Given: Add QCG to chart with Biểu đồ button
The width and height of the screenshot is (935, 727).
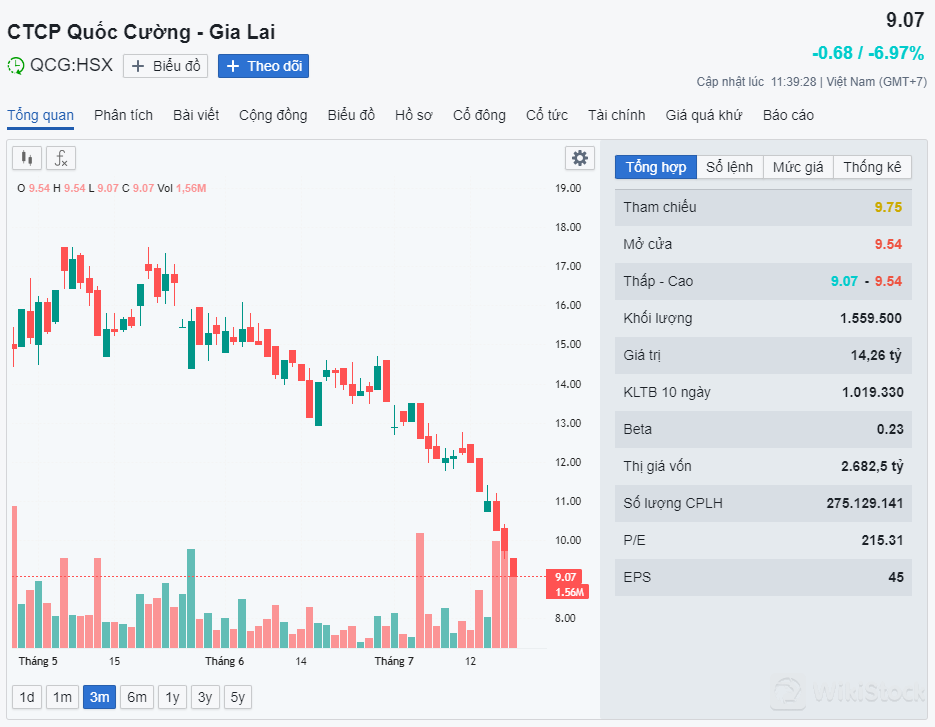Looking at the screenshot, I should pos(166,66).
